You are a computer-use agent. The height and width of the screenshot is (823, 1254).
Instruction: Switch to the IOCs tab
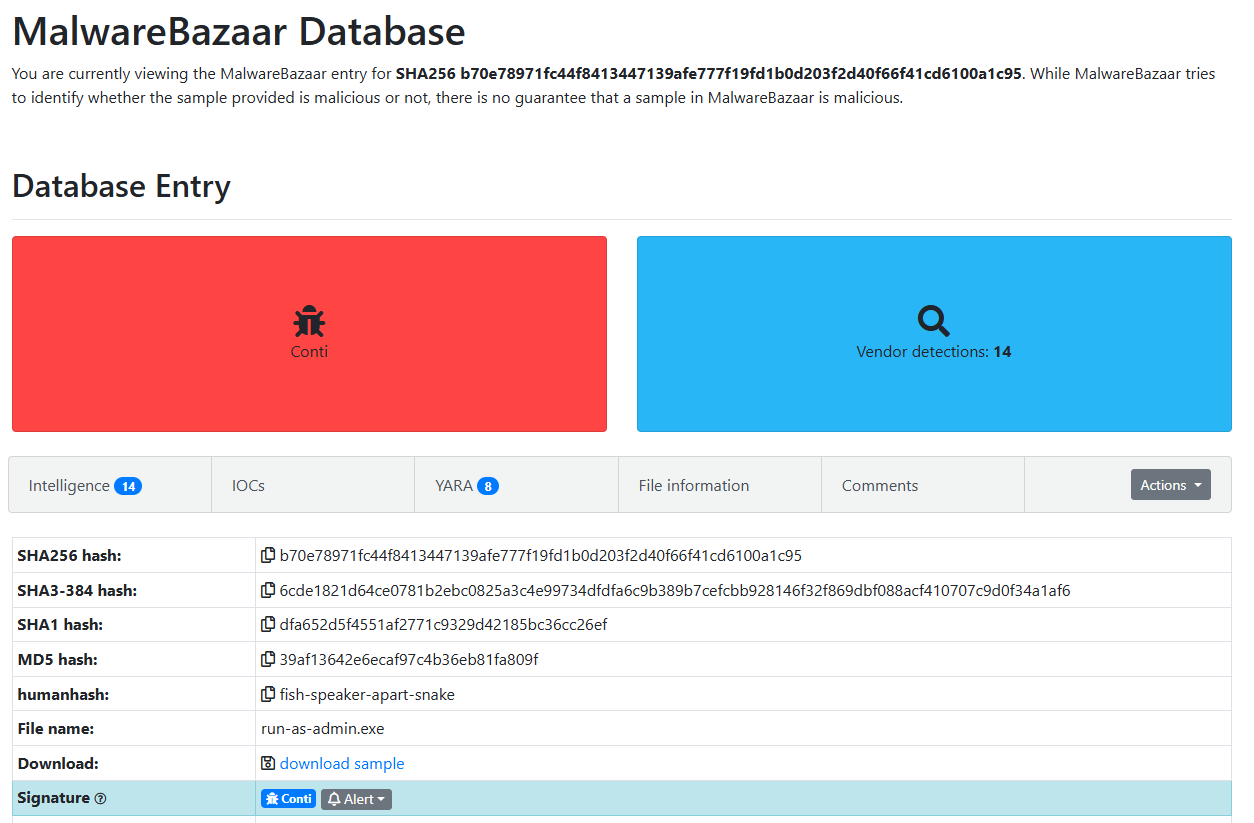click(x=248, y=486)
